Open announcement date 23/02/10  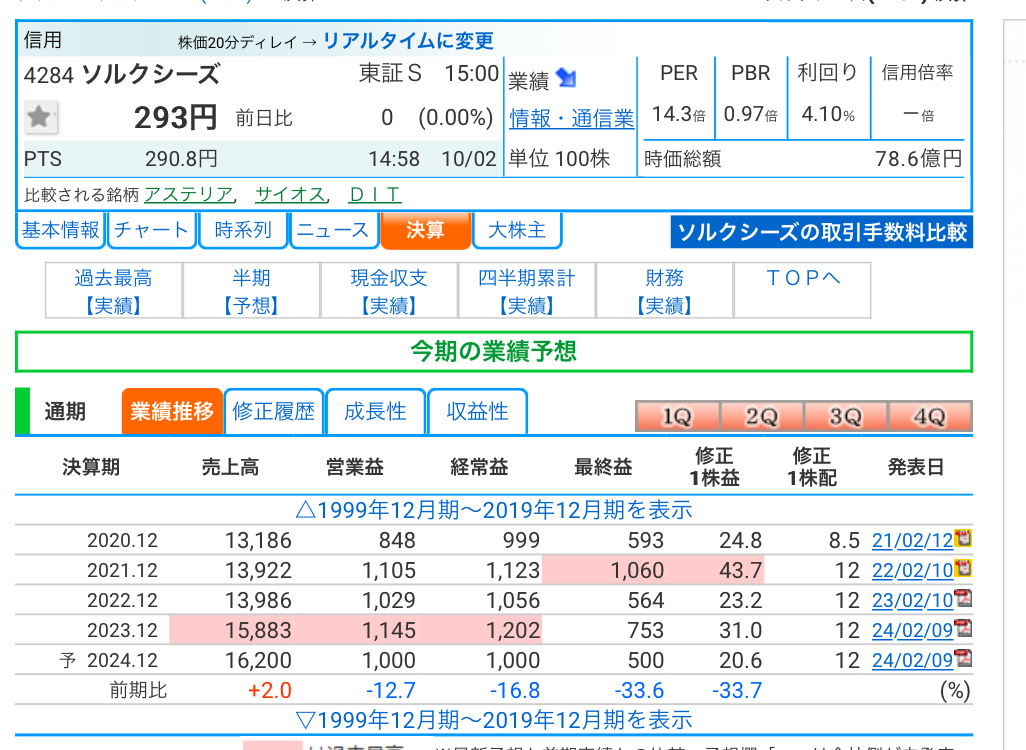[912, 601]
